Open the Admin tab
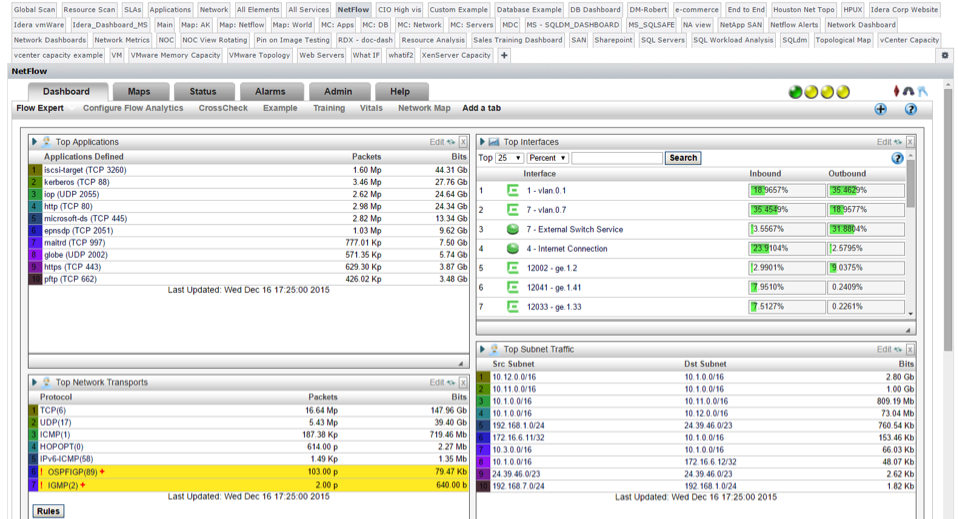The image size is (958, 519). (338, 92)
